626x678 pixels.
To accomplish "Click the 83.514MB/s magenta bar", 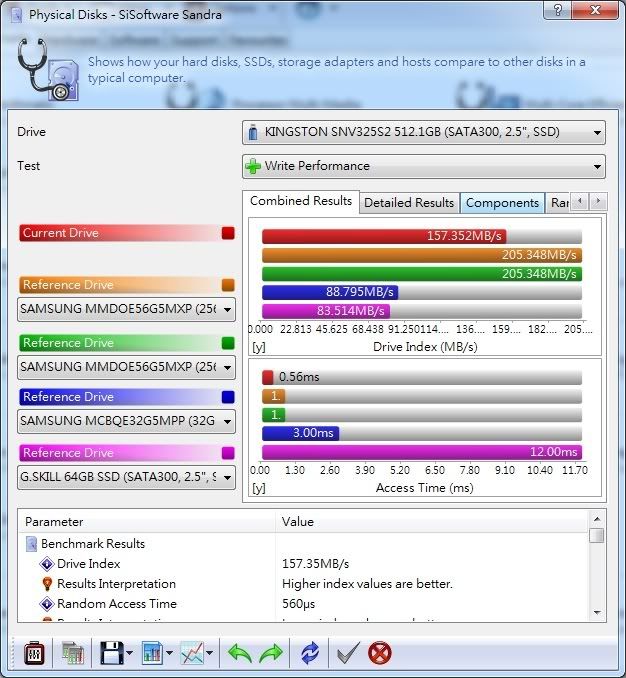I will pos(326,311).
